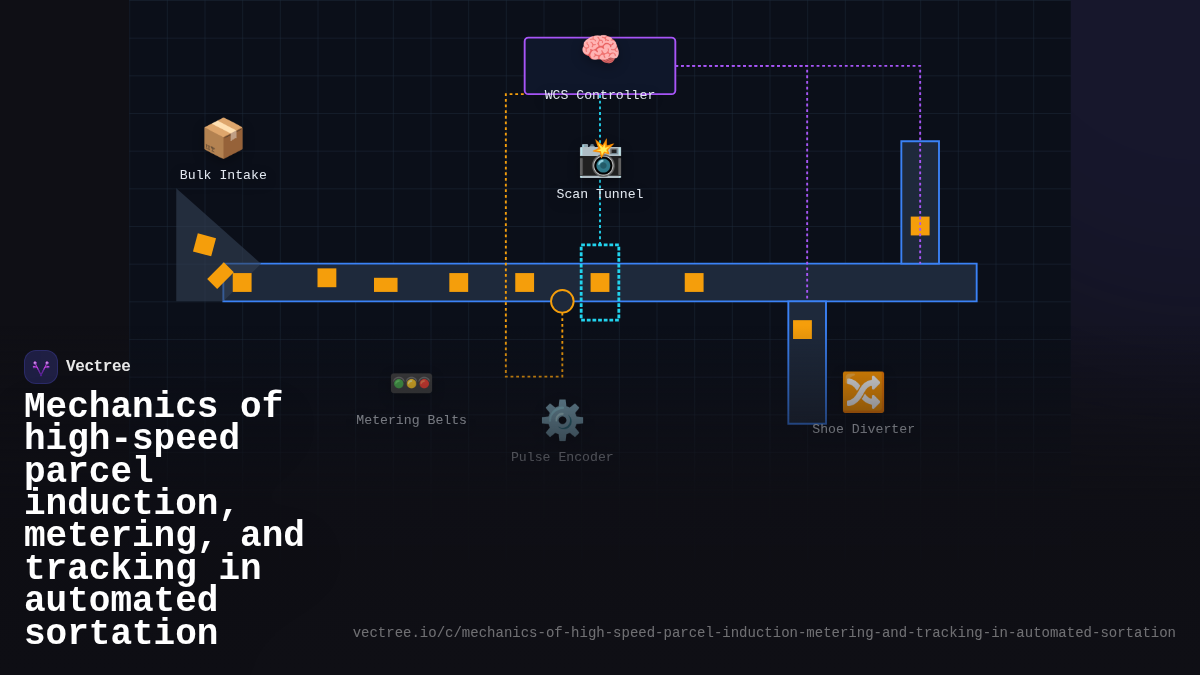Open the vectree.io article link
This screenshot has width=1200, height=675.
(764, 632)
